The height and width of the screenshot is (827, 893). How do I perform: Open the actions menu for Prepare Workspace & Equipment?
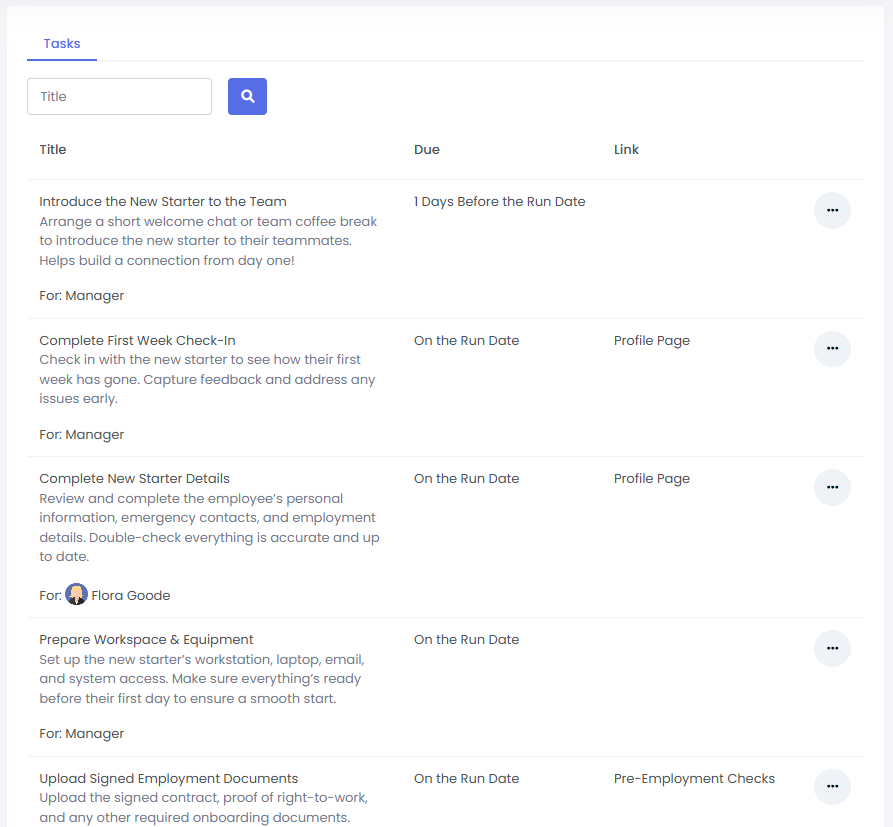pyautogui.click(x=832, y=648)
